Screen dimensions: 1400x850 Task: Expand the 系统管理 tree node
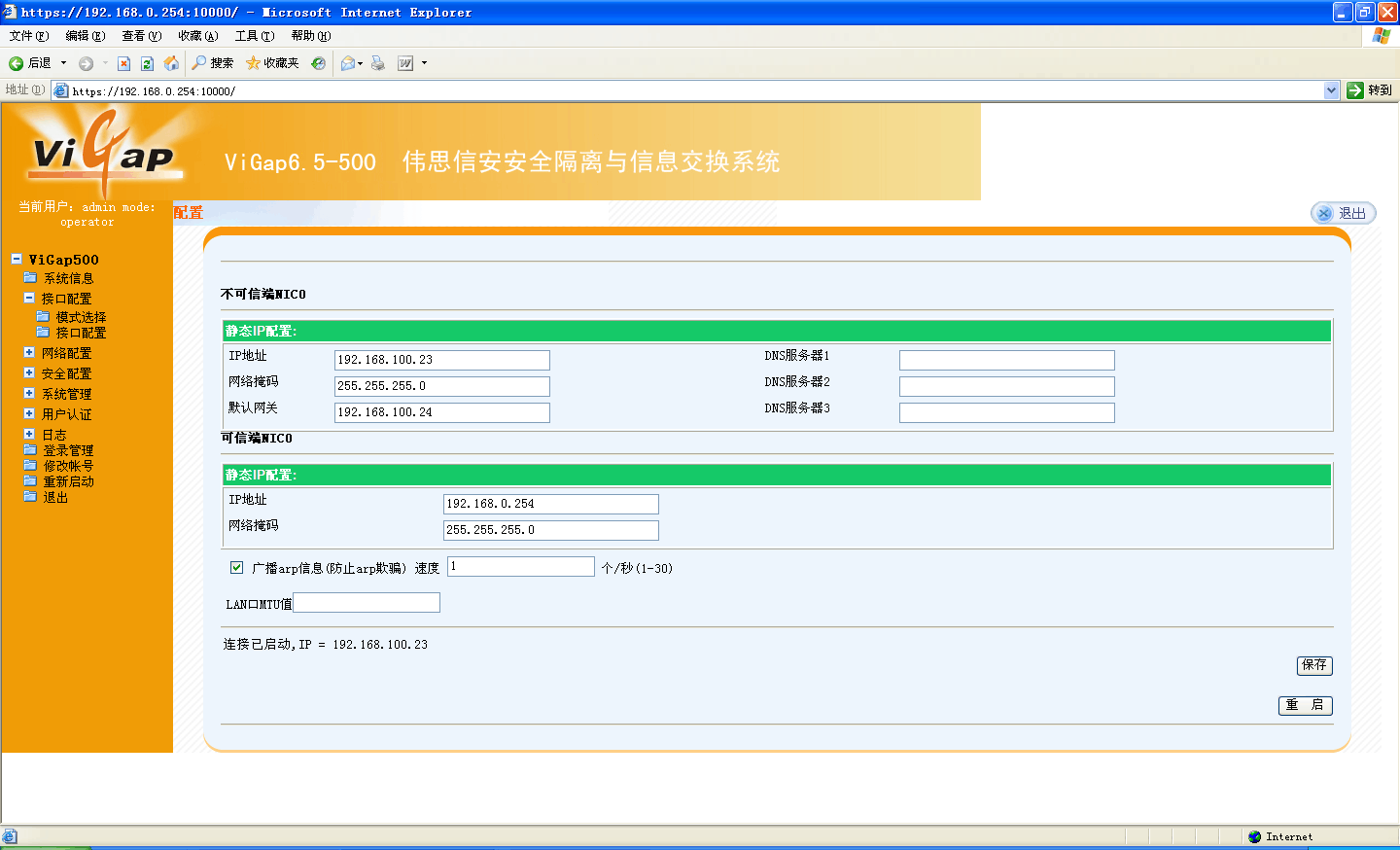[29, 393]
